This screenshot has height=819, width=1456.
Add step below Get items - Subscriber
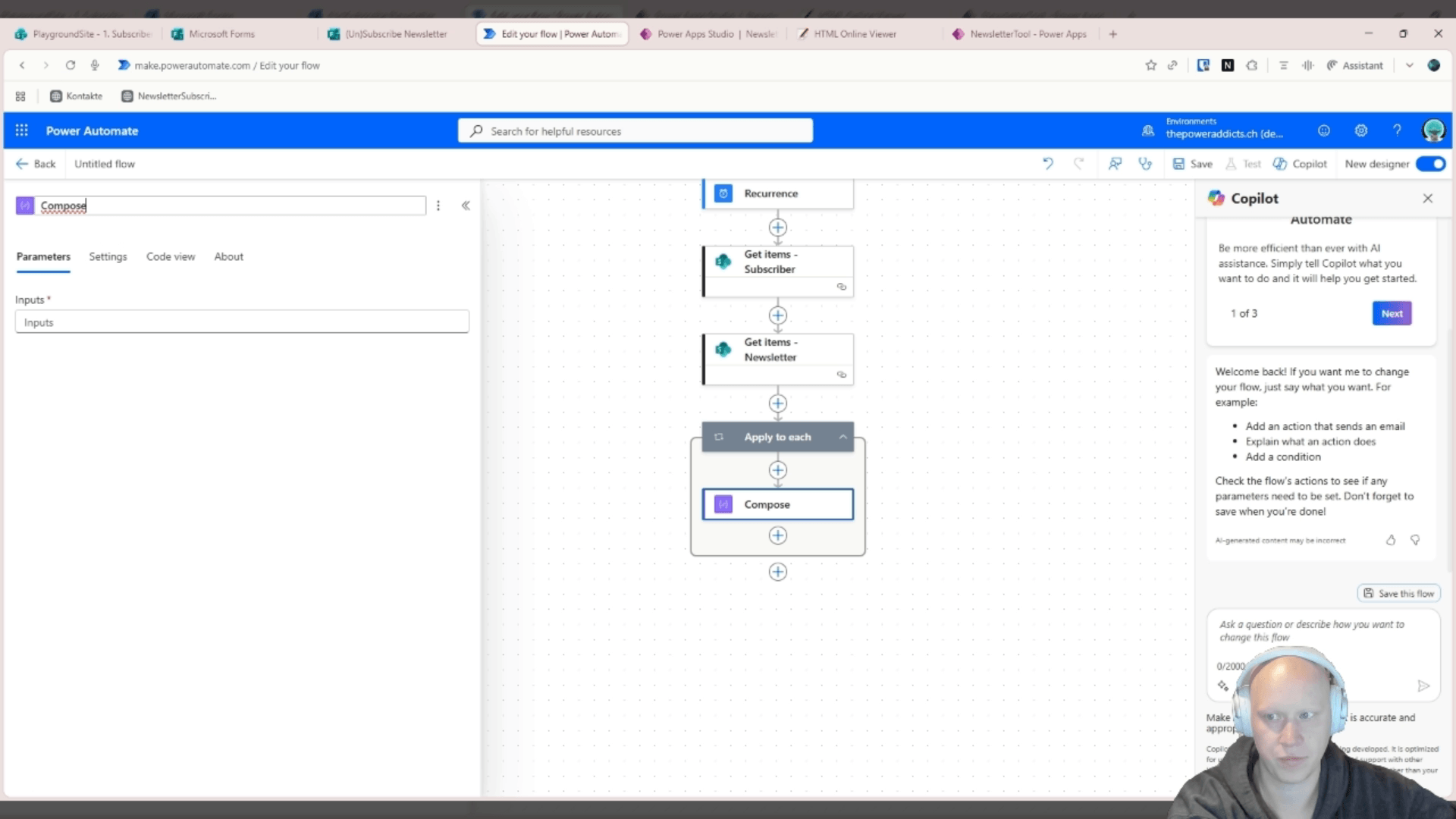click(x=777, y=315)
